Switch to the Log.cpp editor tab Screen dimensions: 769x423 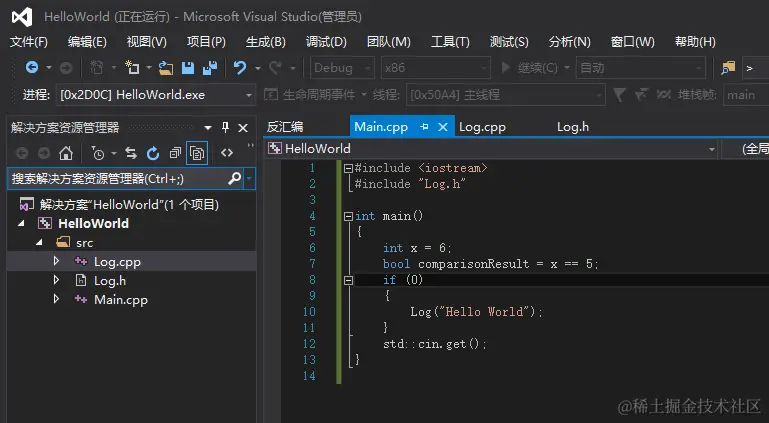click(482, 127)
